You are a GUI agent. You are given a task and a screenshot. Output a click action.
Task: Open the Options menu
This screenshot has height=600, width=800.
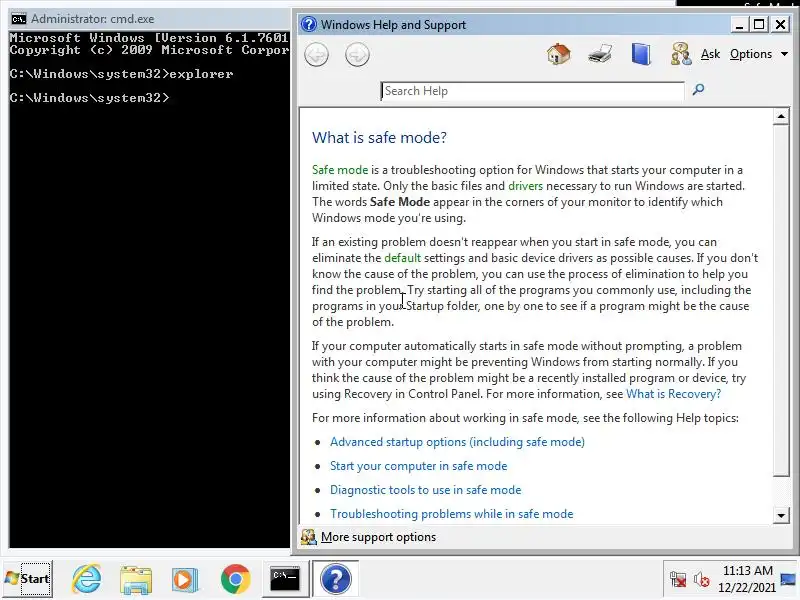[x=751, y=54]
